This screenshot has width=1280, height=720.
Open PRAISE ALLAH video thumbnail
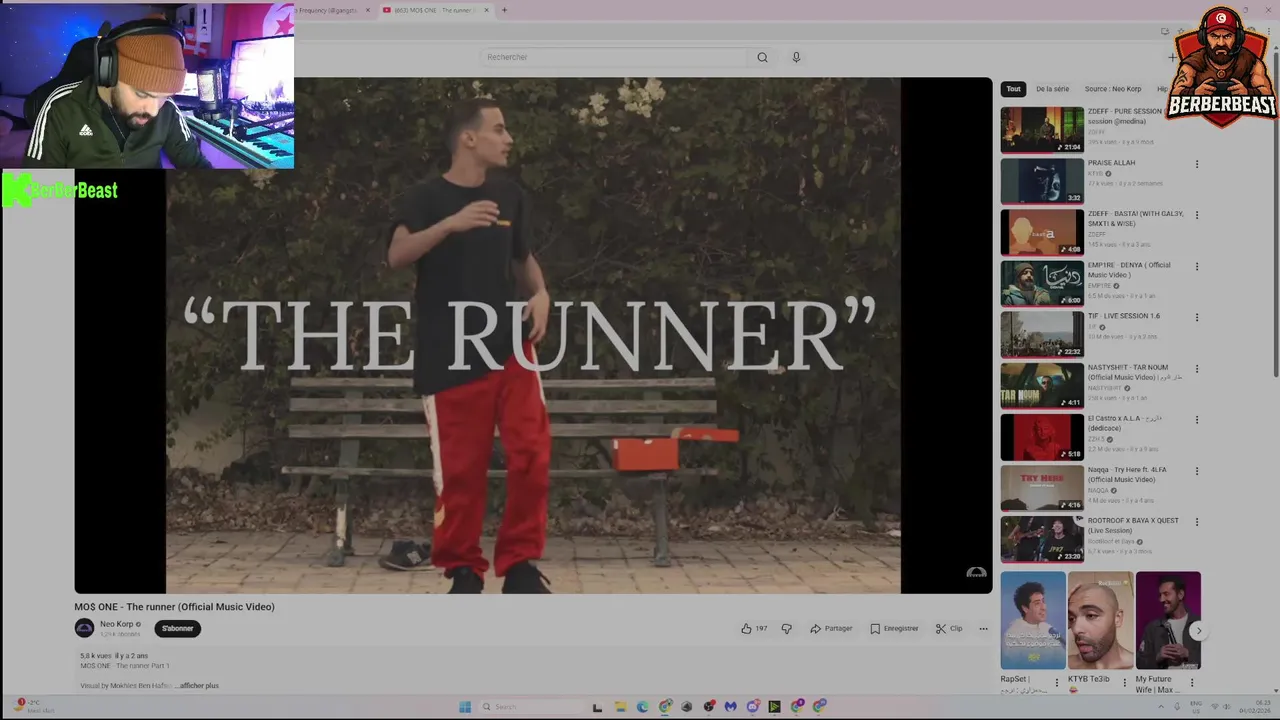coord(1042,181)
